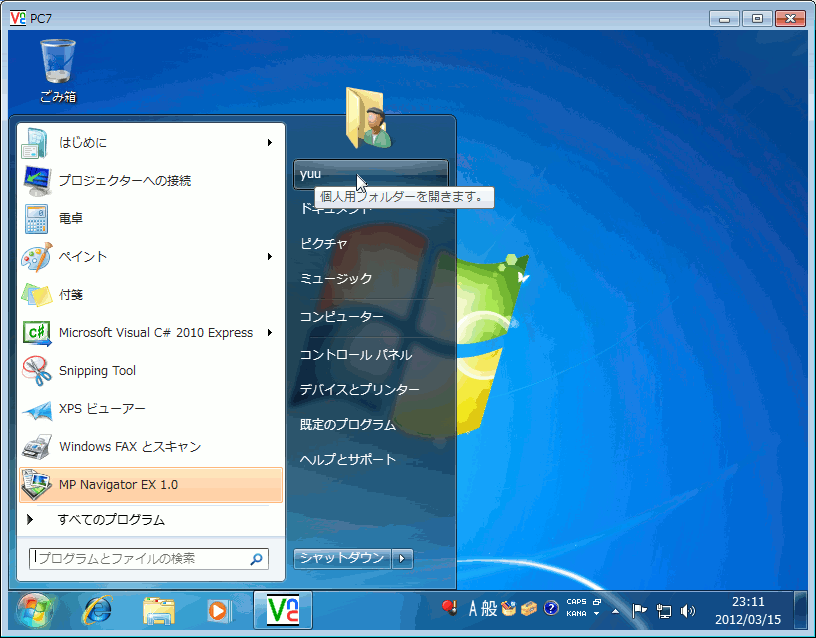Expand the shutdown options arrow
The height and width of the screenshot is (638, 816).
click(x=402, y=560)
